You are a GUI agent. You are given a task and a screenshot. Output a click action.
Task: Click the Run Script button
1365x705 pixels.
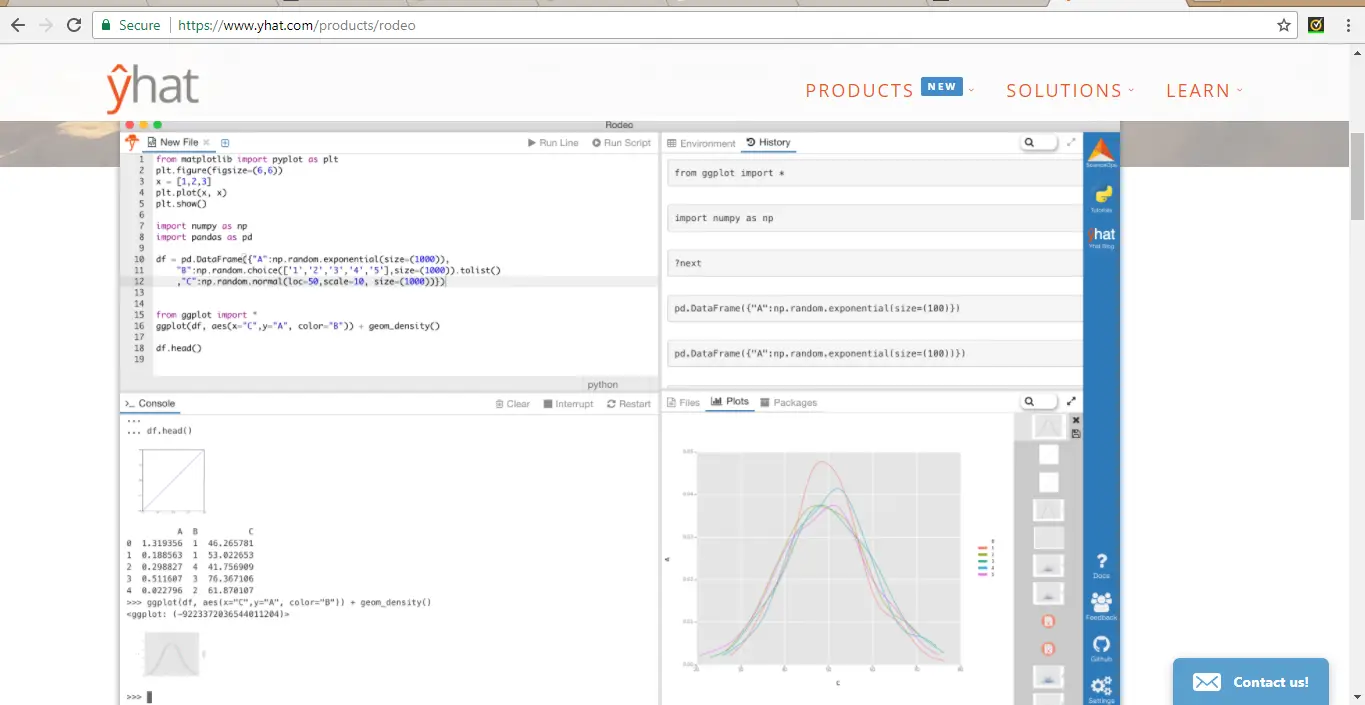pos(621,143)
